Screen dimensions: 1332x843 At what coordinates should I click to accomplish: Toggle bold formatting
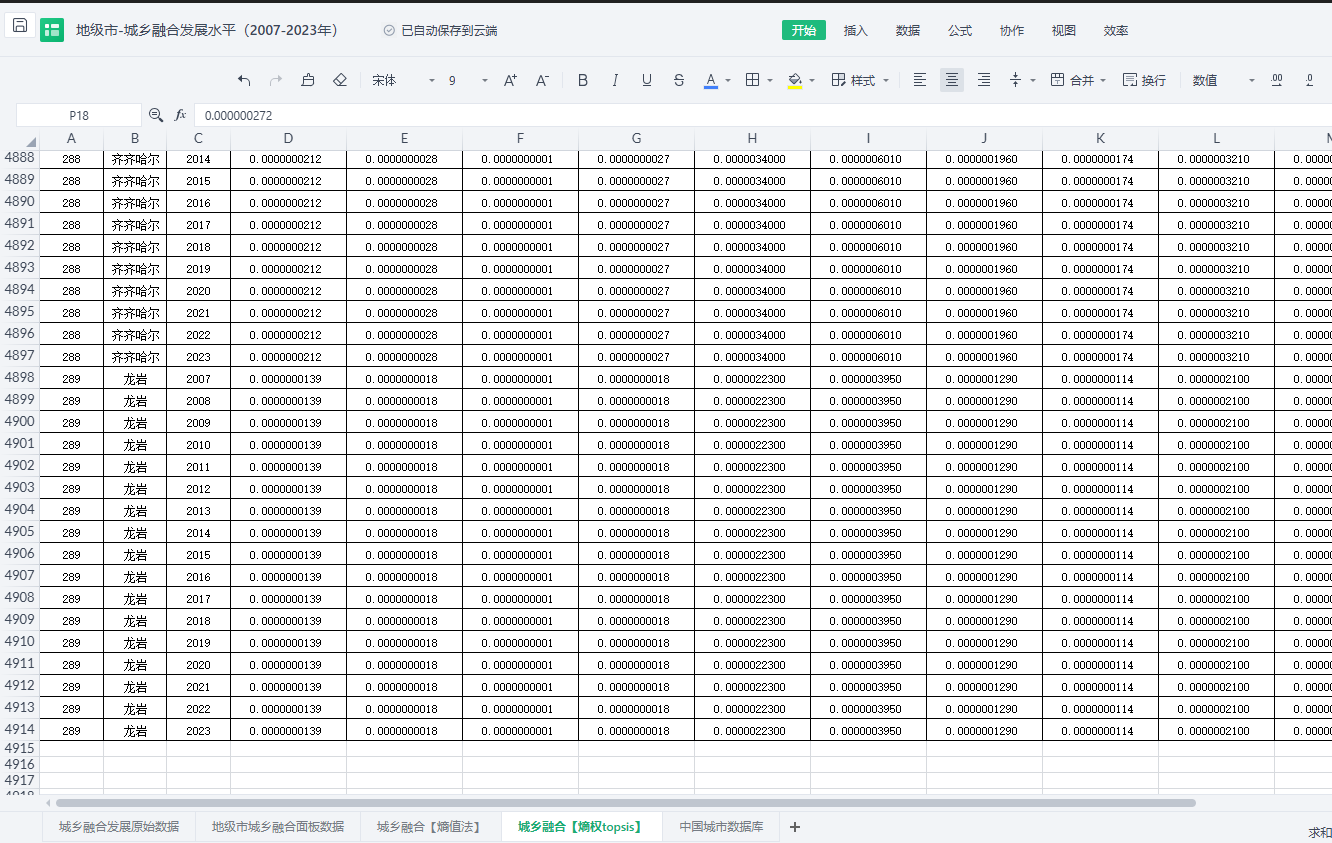pyautogui.click(x=583, y=80)
